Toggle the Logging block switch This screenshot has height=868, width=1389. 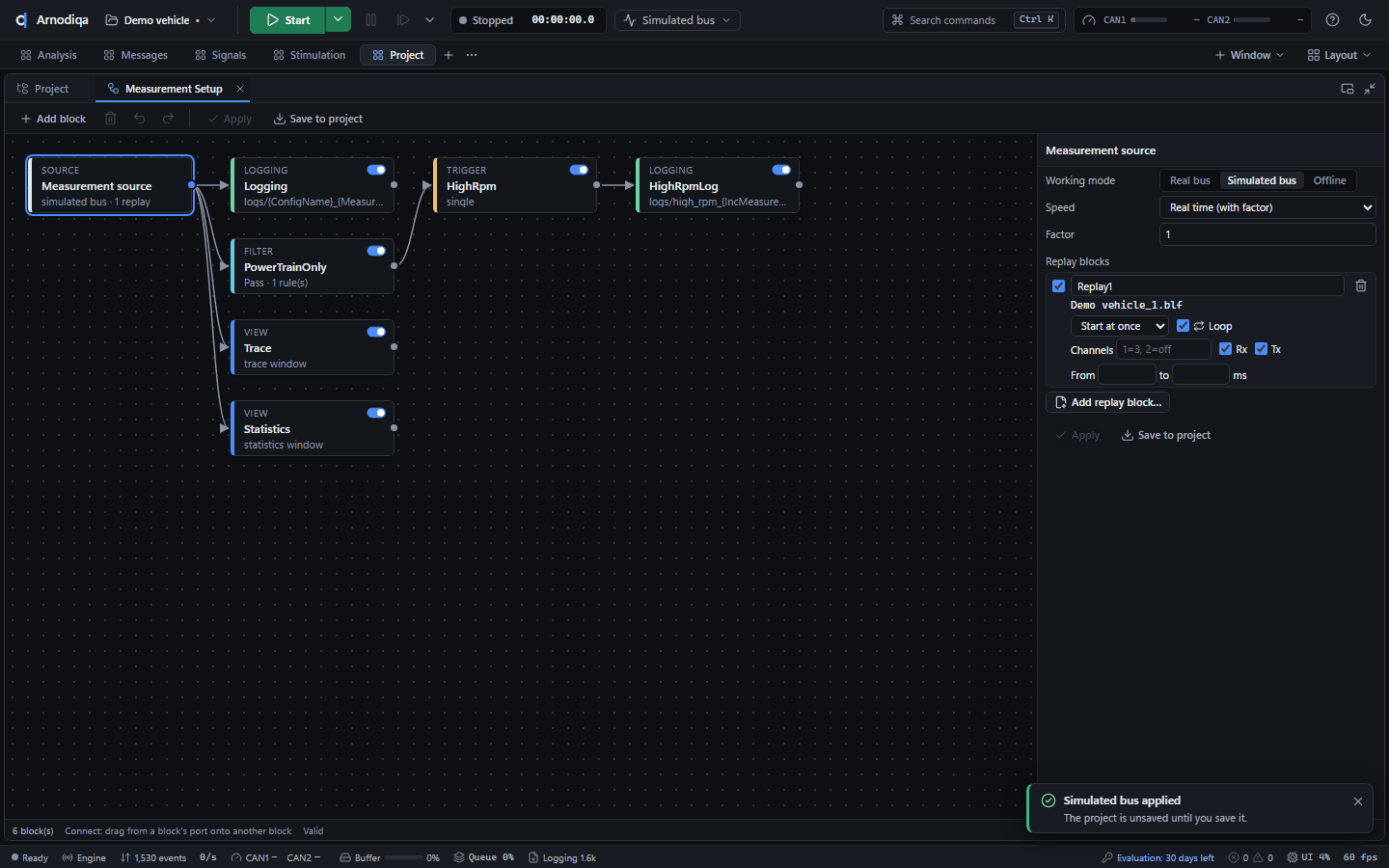point(376,170)
